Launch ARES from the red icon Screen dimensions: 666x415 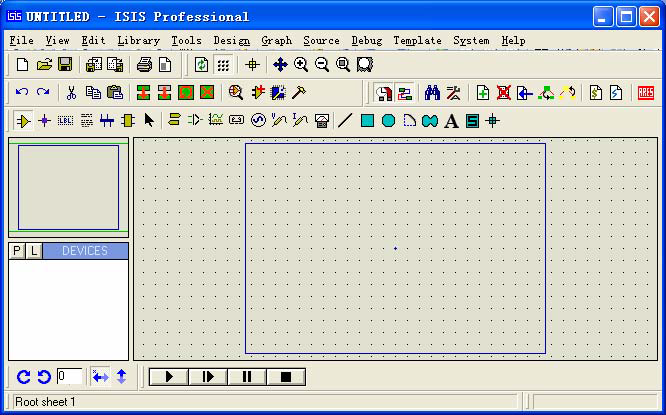[646, 93]
